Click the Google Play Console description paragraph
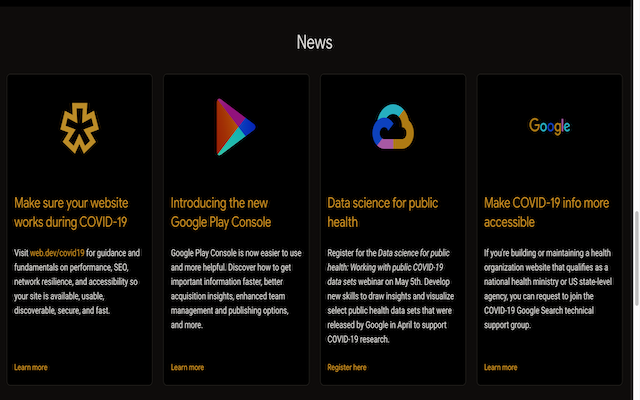 [x=235, y=289]
